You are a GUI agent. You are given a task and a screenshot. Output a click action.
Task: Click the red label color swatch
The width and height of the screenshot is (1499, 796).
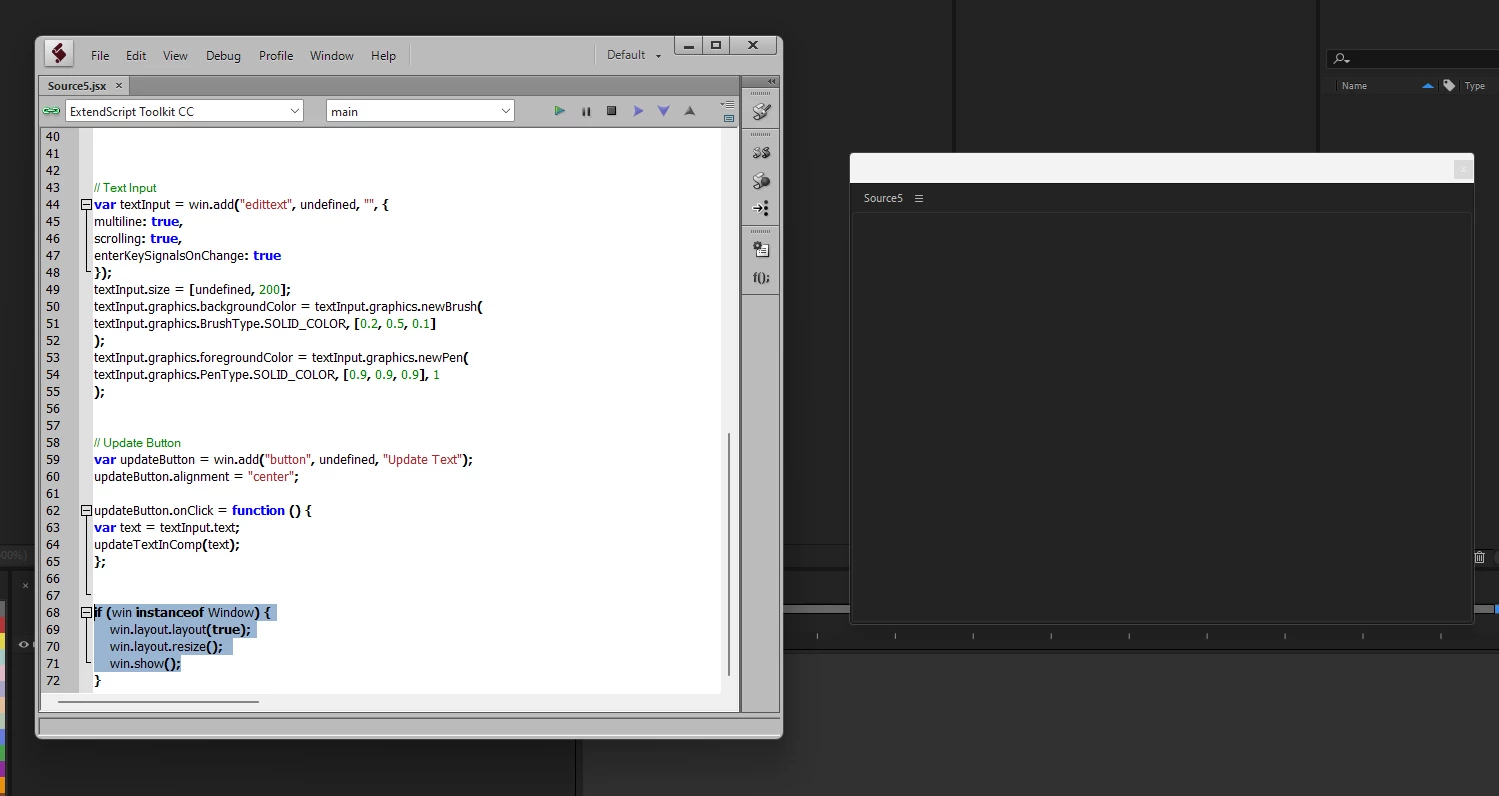click(2, 624)
